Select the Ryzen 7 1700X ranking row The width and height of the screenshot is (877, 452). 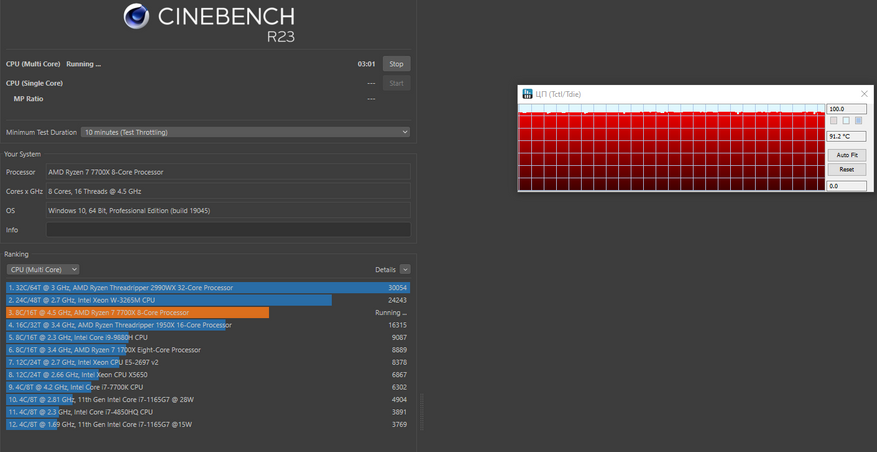[x=208, y=350]
